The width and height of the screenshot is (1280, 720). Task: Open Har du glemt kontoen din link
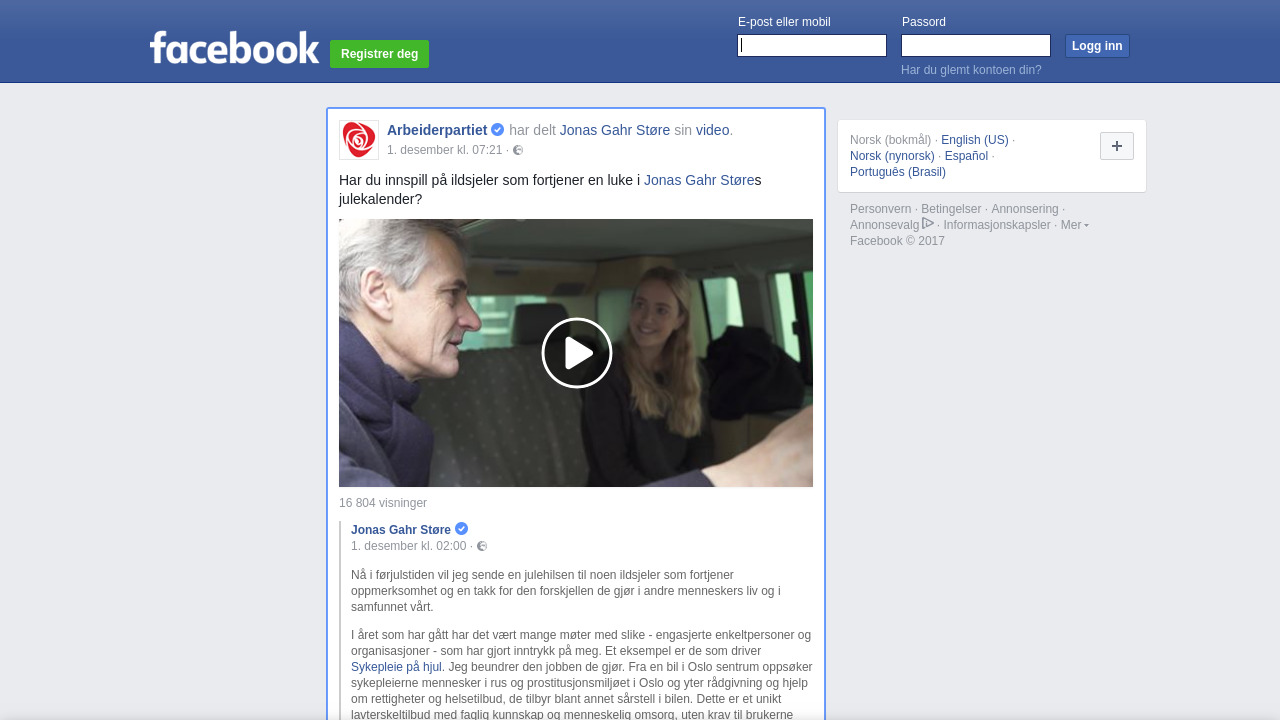click(971, 70)
